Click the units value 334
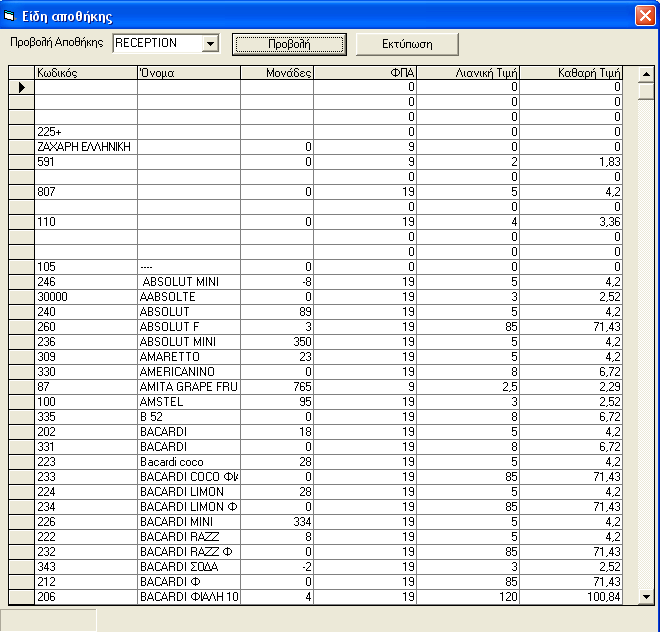The height and width of the screenshot is (632, 660). point(277,522)
